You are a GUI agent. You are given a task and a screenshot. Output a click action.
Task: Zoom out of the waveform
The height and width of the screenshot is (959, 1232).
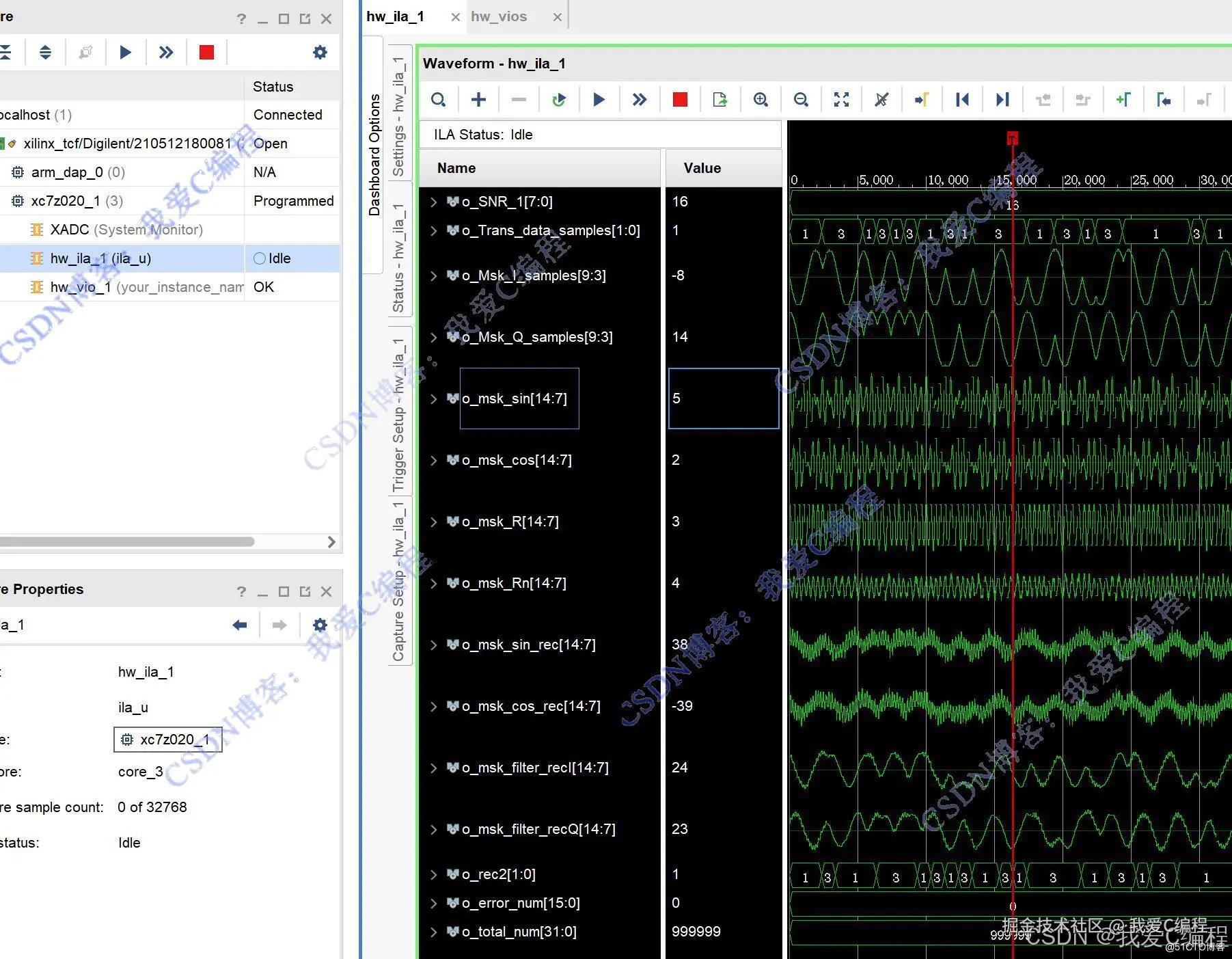[801, 100]
